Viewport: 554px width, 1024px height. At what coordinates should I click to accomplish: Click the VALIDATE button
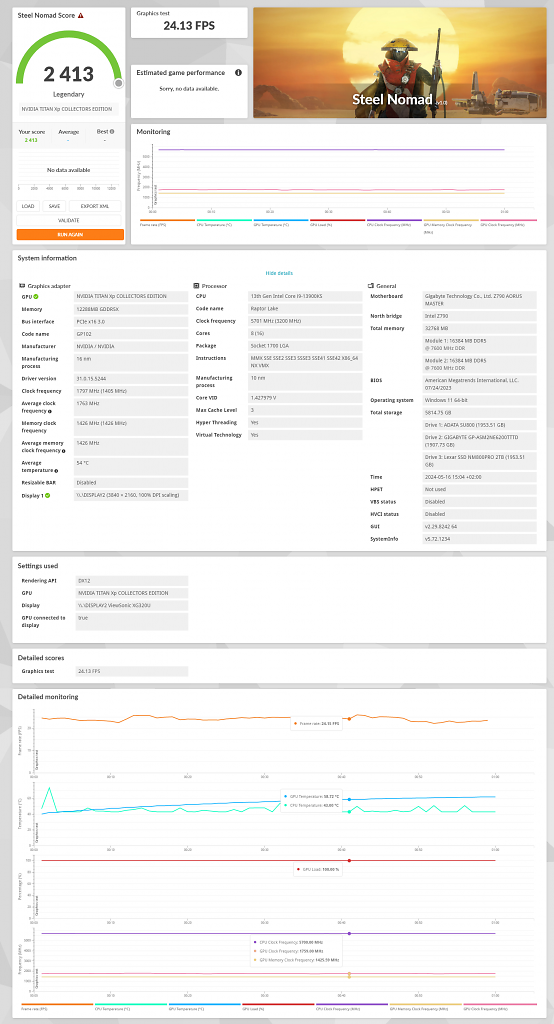(70, 221)
